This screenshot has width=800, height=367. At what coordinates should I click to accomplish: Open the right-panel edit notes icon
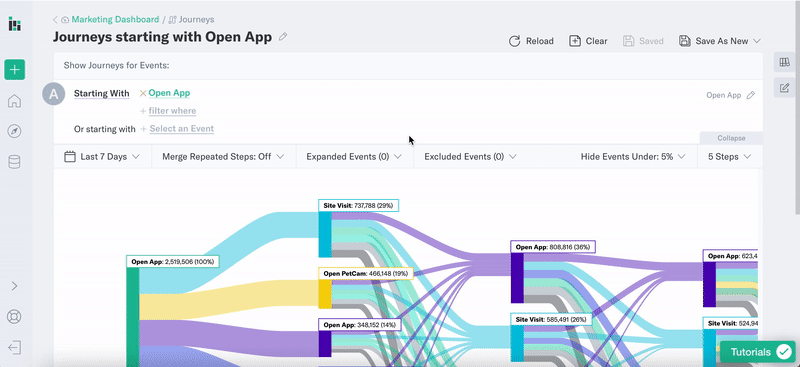(x=784, y=88)
